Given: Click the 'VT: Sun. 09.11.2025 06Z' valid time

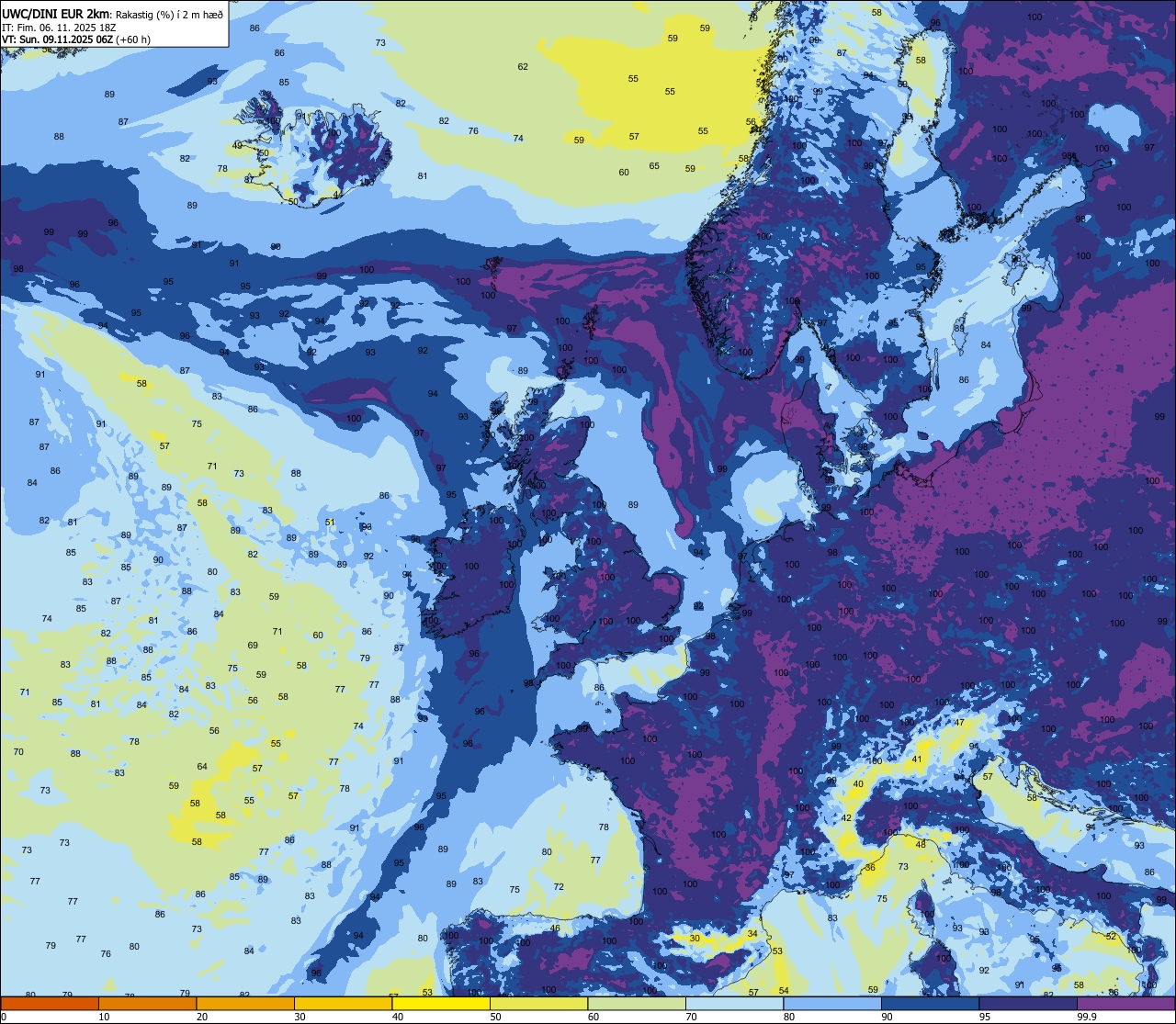Looking at the screenshot, I should tap(57, 39).
